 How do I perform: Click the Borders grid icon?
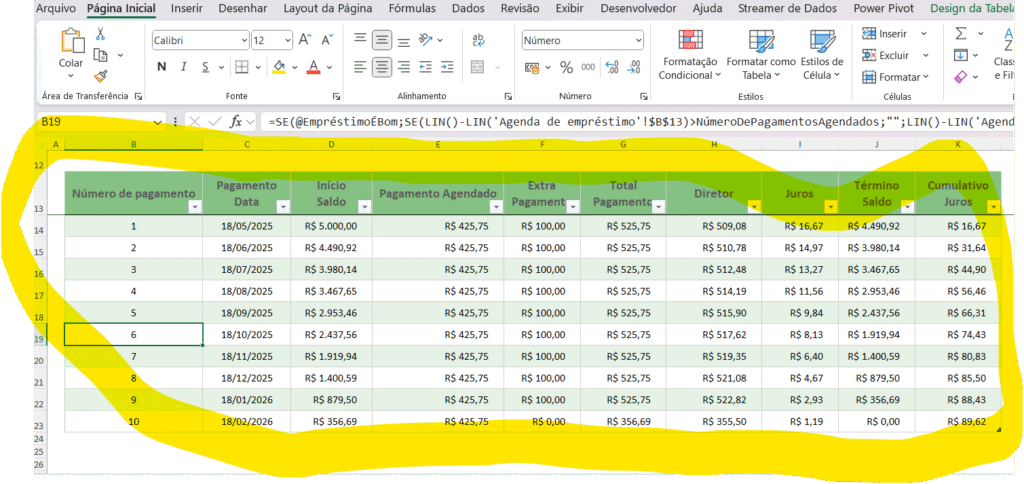click(242, 67)
